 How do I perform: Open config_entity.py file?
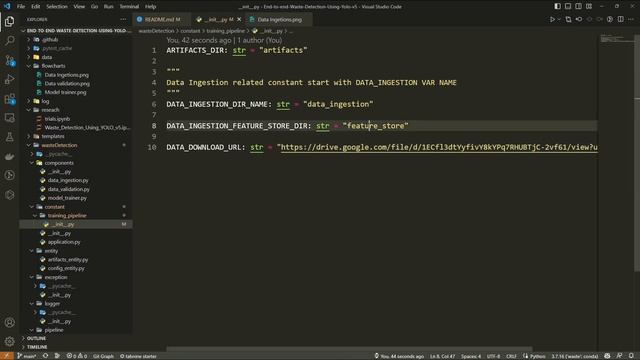(x=66, y=268)
